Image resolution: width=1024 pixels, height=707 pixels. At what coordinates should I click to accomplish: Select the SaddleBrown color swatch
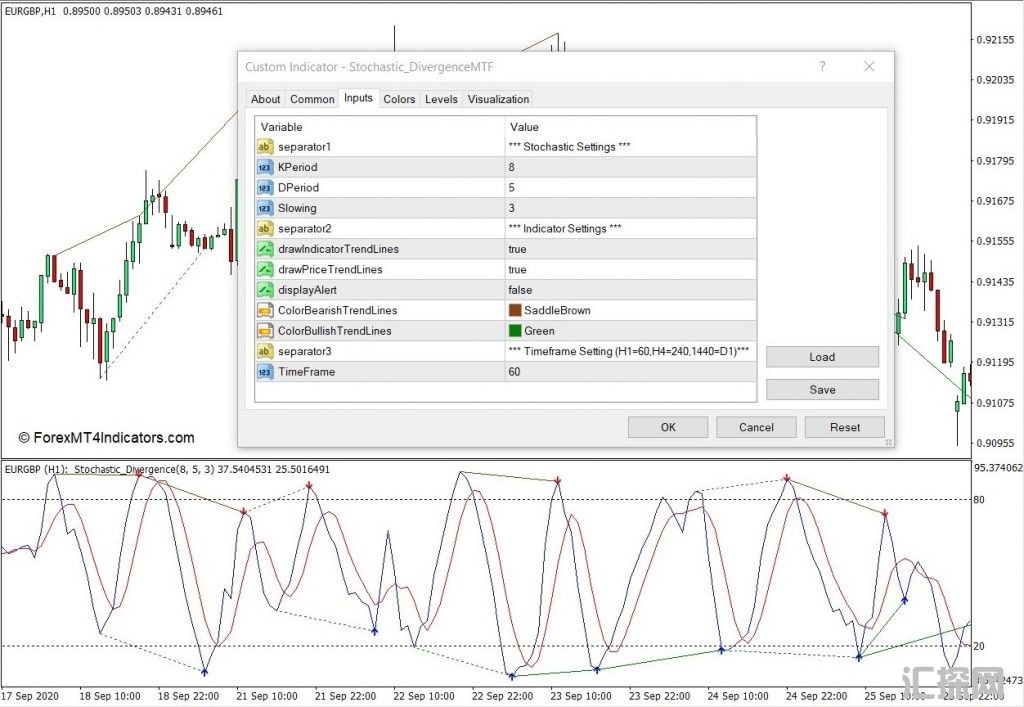point(516,310)
